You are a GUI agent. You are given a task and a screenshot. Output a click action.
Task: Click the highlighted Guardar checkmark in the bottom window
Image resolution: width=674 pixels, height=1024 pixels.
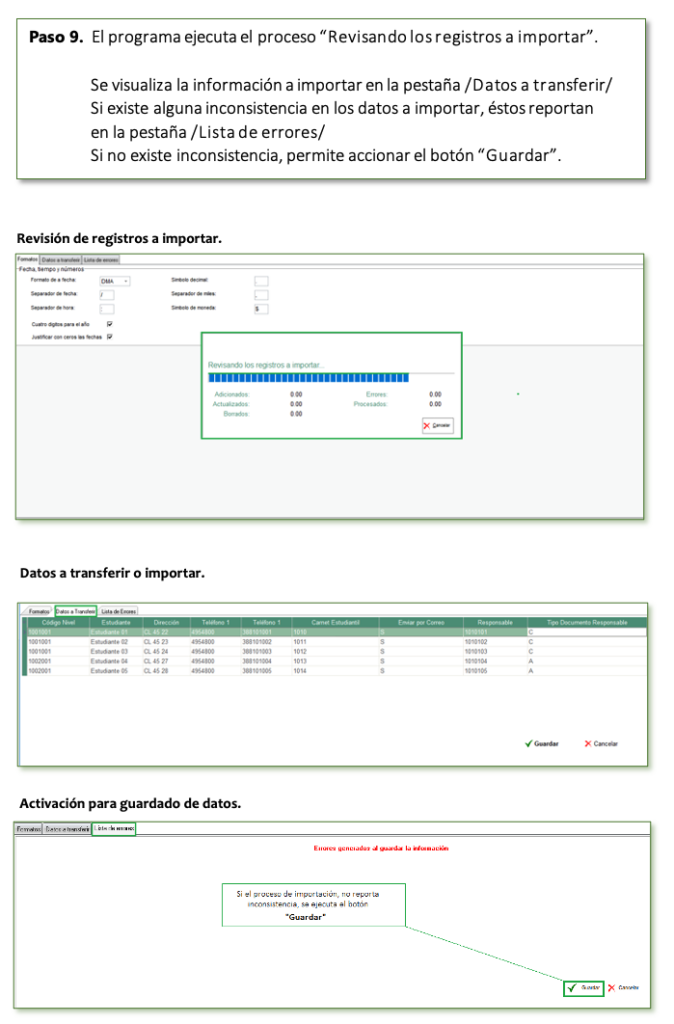click(585, 987)
